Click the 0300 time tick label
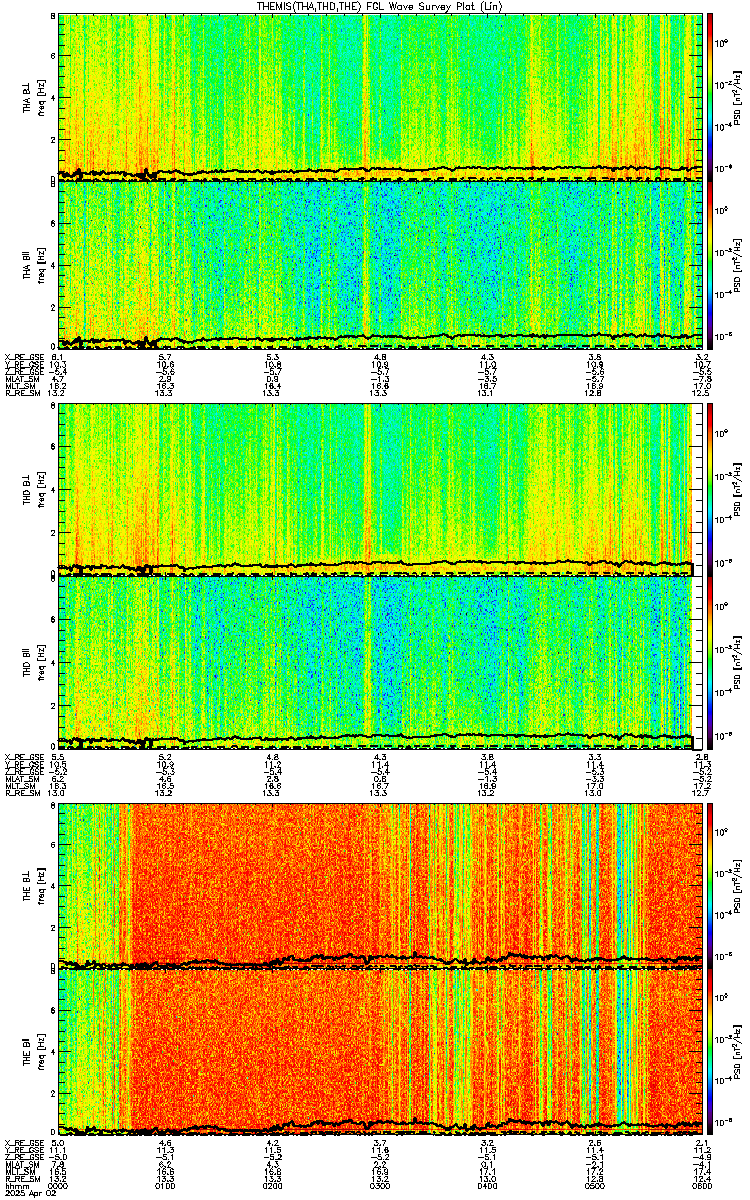 point(380,1186)
